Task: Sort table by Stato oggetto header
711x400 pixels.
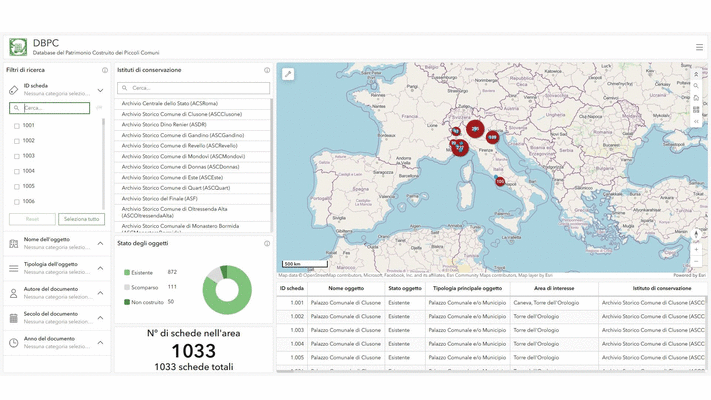Action: 405,288
